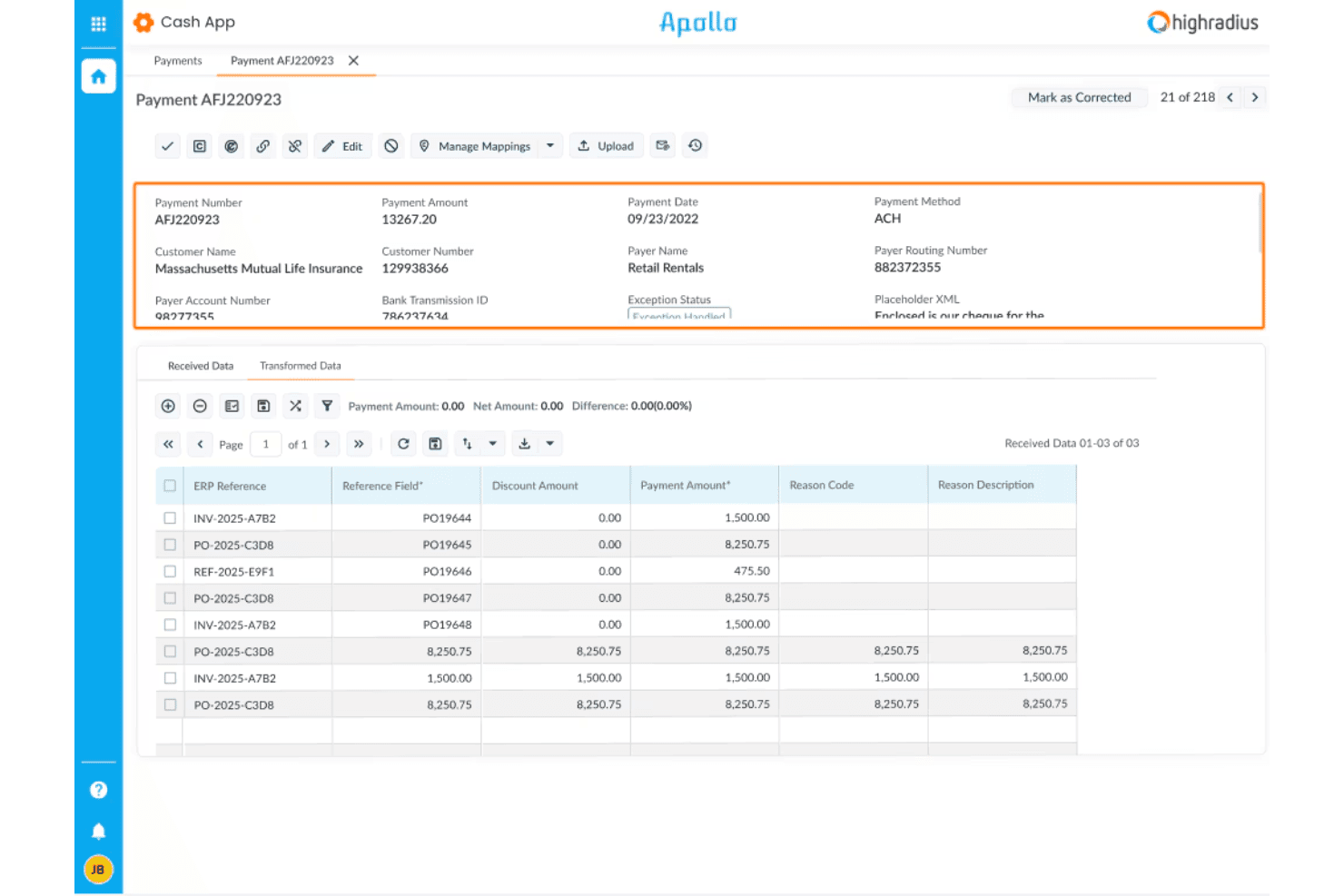1344x896 pixels.
Task: Click the payment details panel scrollbar
Action: (x=1260, y=222)
